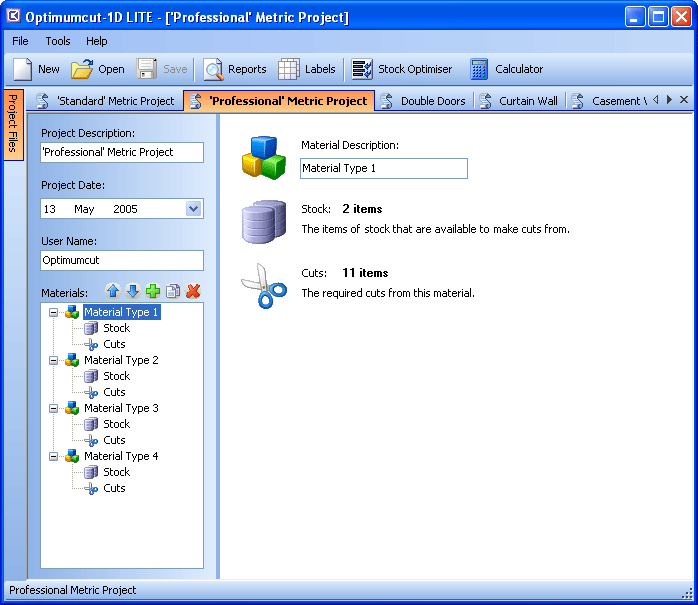Click the Material Type 2 cubes icon
This screenshot has width=698, height=605.
click(72, 360)
